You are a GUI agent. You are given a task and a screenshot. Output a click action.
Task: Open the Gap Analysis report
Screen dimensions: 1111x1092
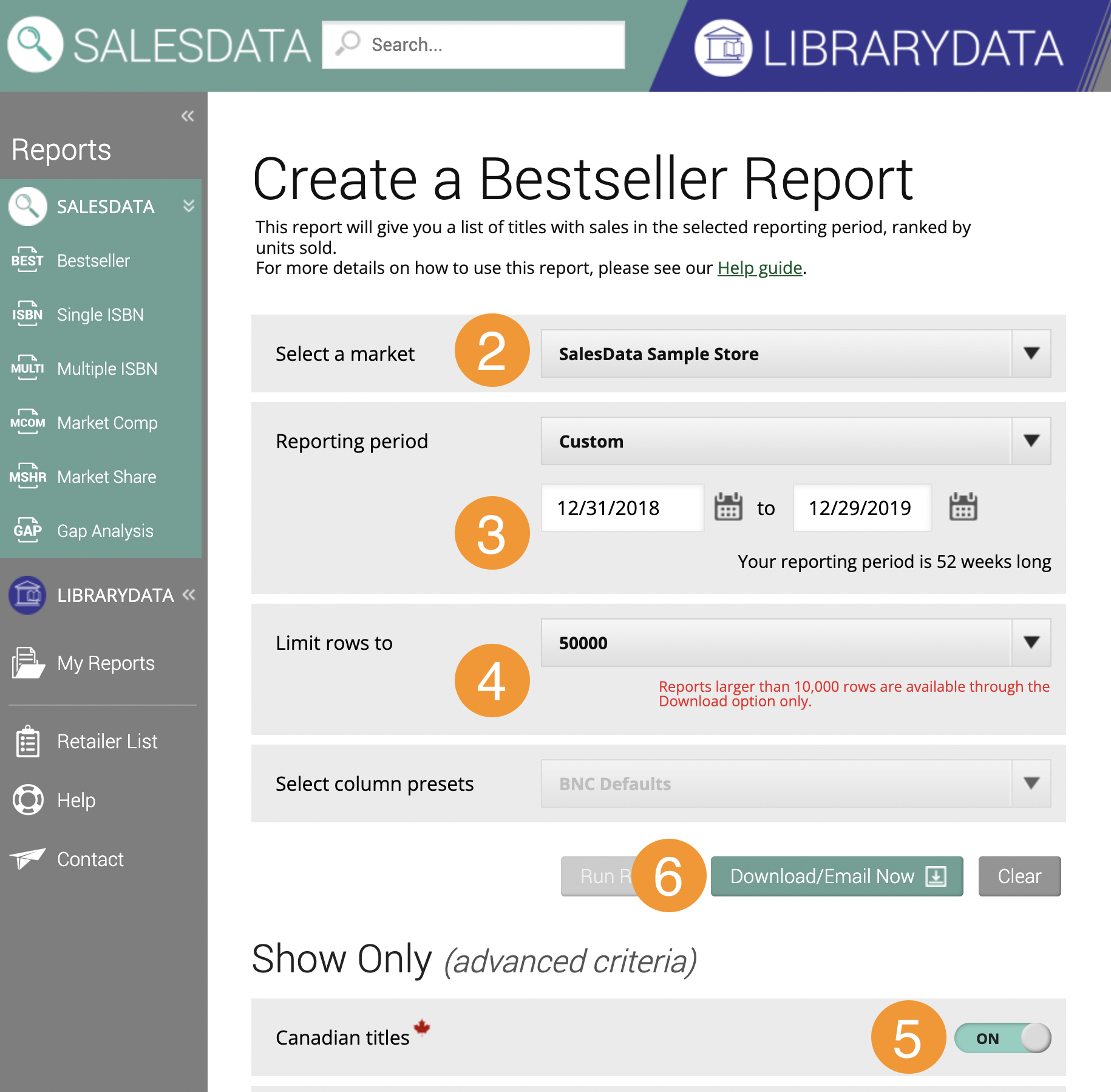pyautogui.click(x=106, y=531)
